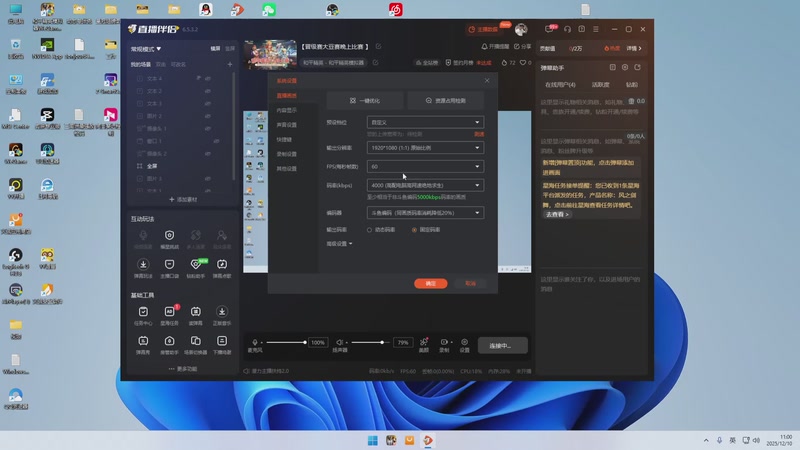
Task: Open the 房管助手 room manager tool
Action: click(x=169, y=345)
